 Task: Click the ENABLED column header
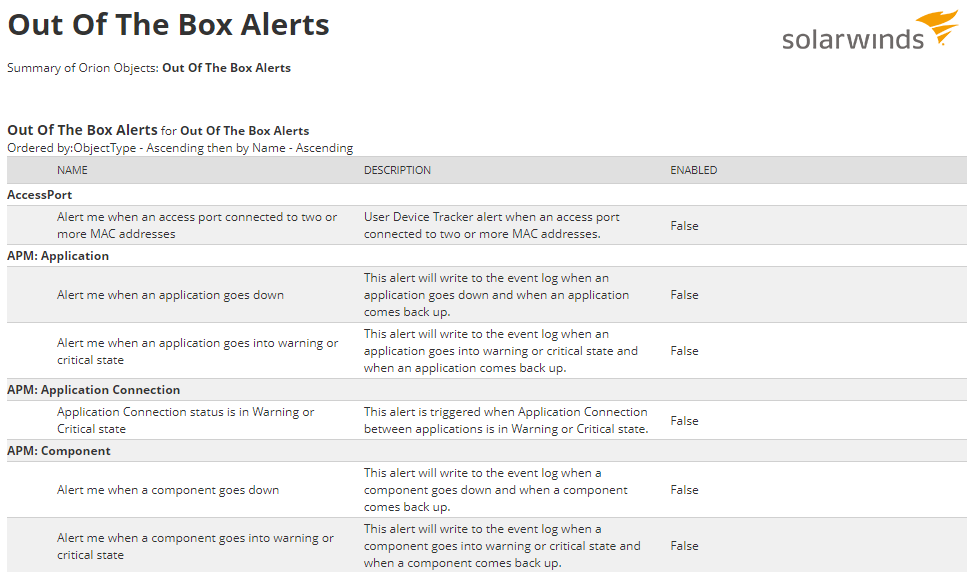tap(693, 170)
